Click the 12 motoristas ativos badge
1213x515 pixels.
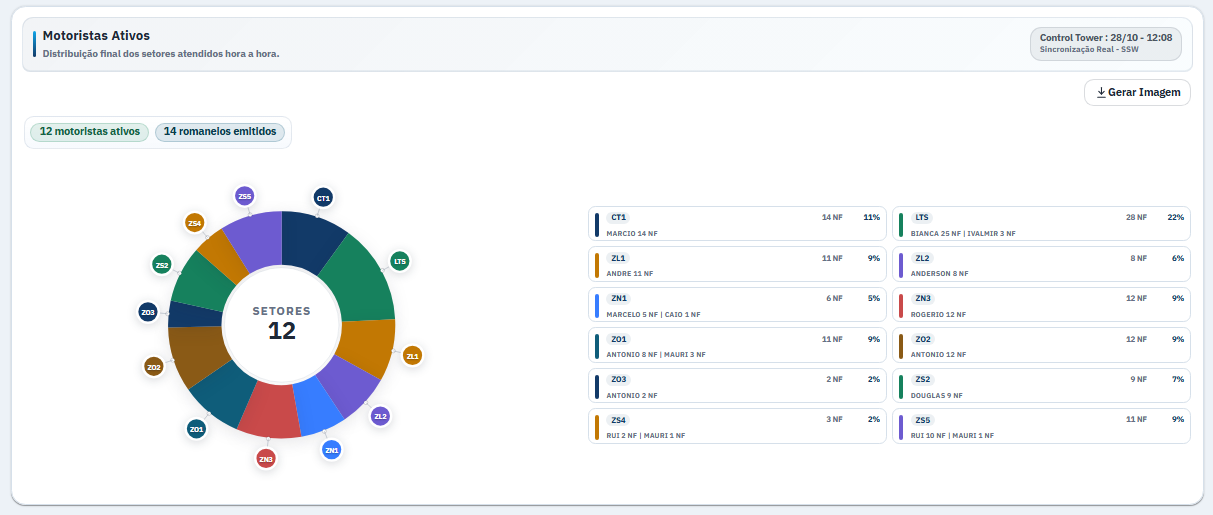coord(90,132)
